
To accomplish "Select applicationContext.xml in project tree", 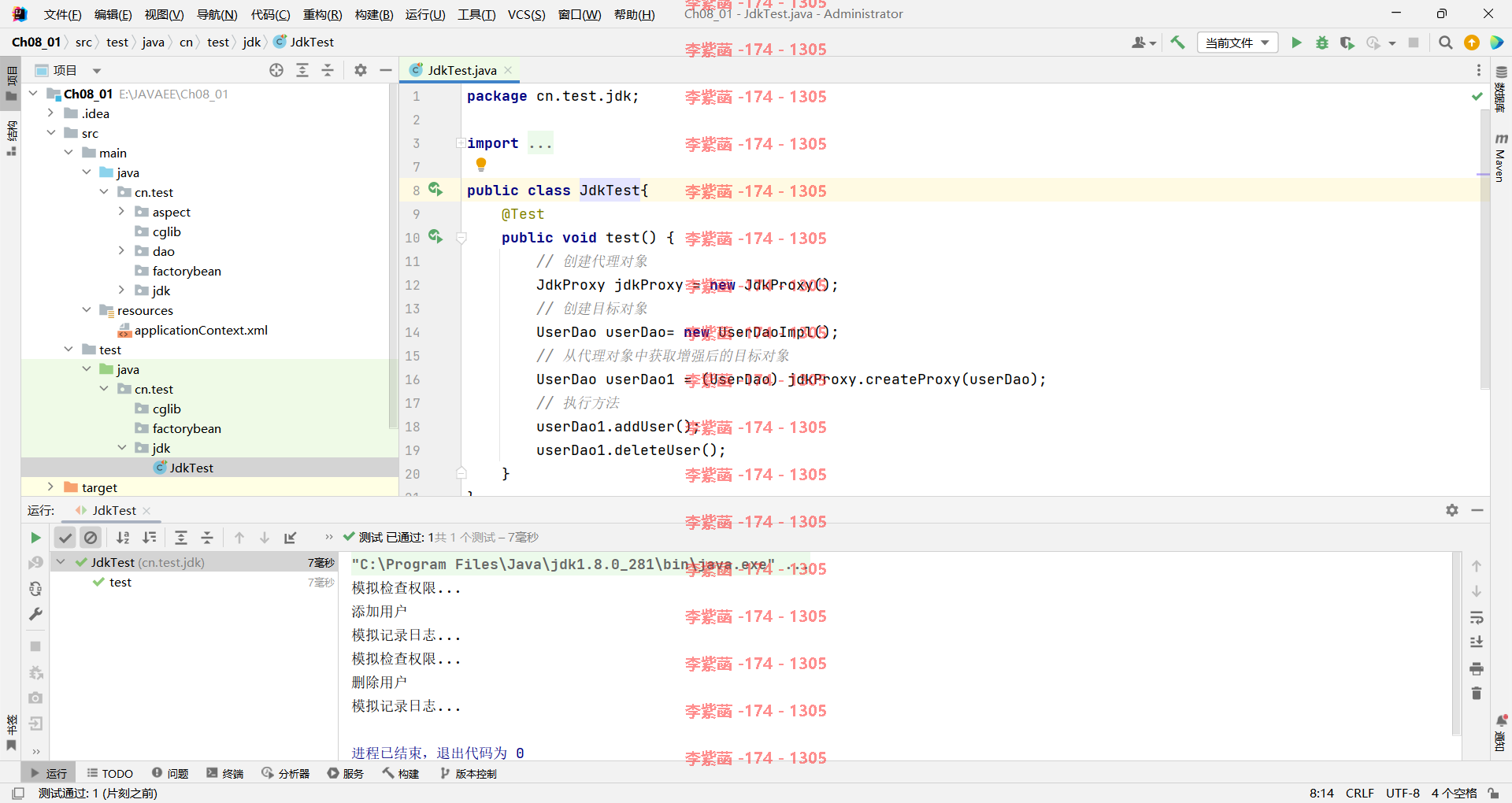I will 200,330.
